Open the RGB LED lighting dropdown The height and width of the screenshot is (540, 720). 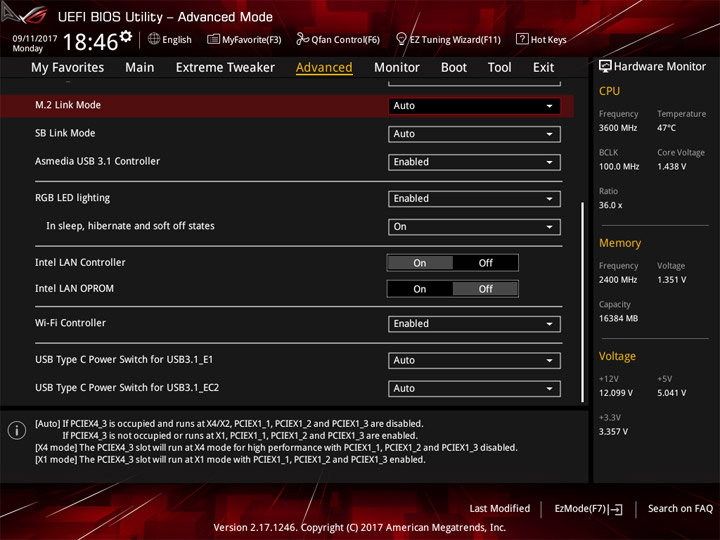click(x=474, y=199)
